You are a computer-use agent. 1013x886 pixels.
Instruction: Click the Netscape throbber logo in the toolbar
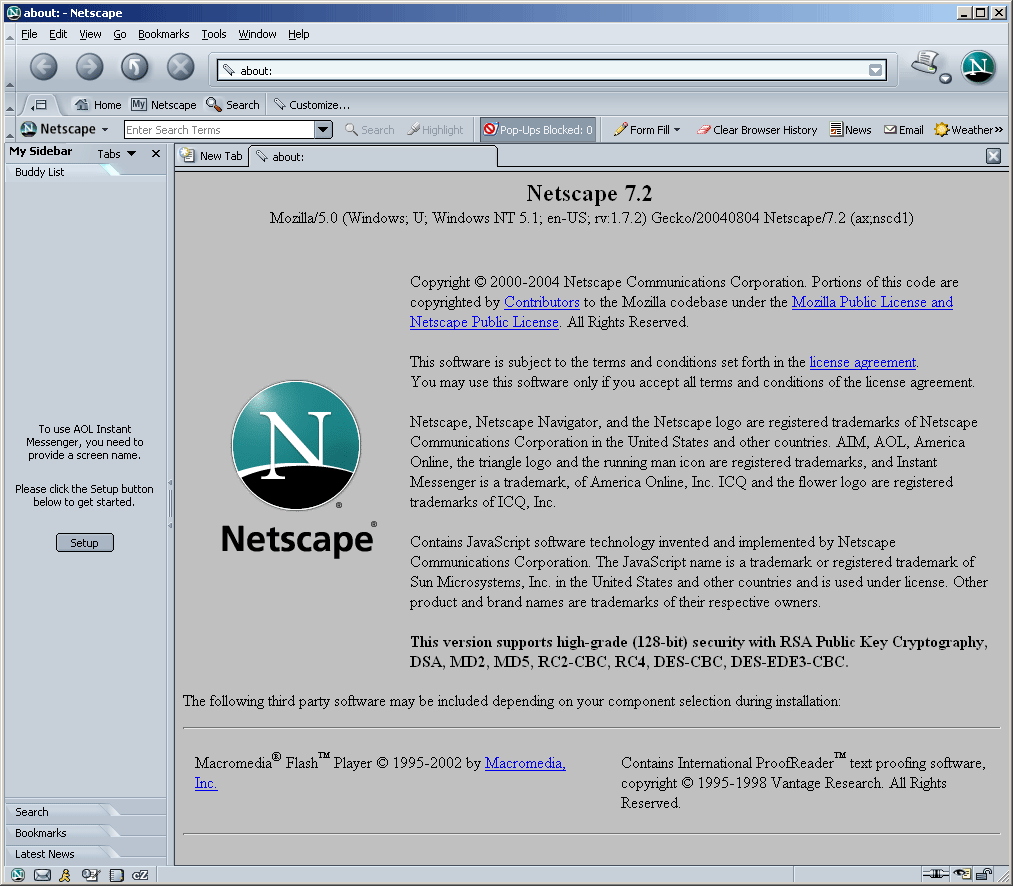click(x=978, y=67)
